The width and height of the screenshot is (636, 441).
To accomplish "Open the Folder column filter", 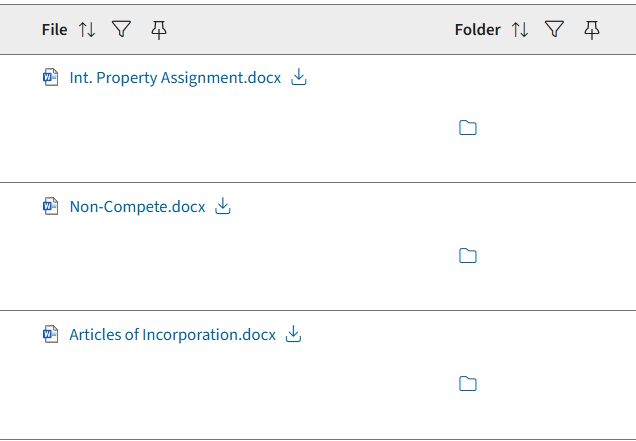I will tap(554, 30).
